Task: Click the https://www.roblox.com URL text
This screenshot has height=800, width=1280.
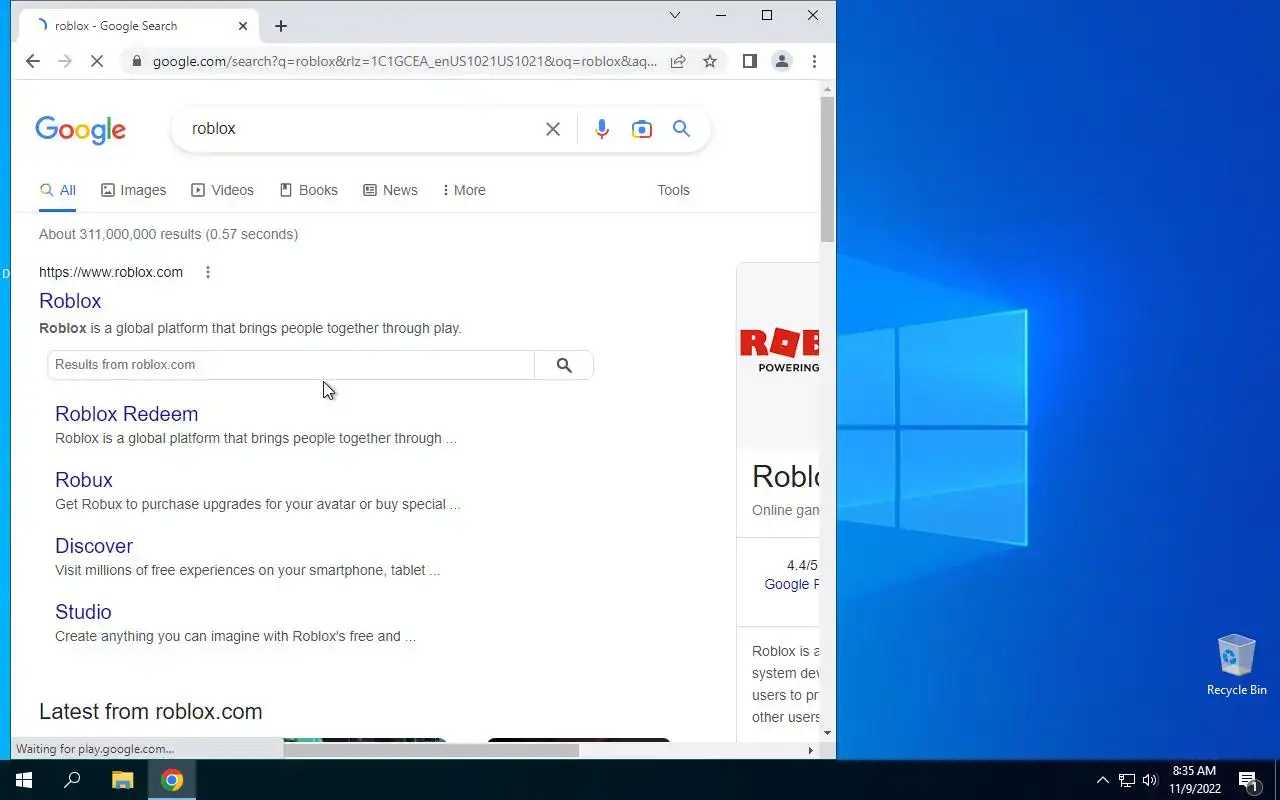Action: tap(111, 272)
